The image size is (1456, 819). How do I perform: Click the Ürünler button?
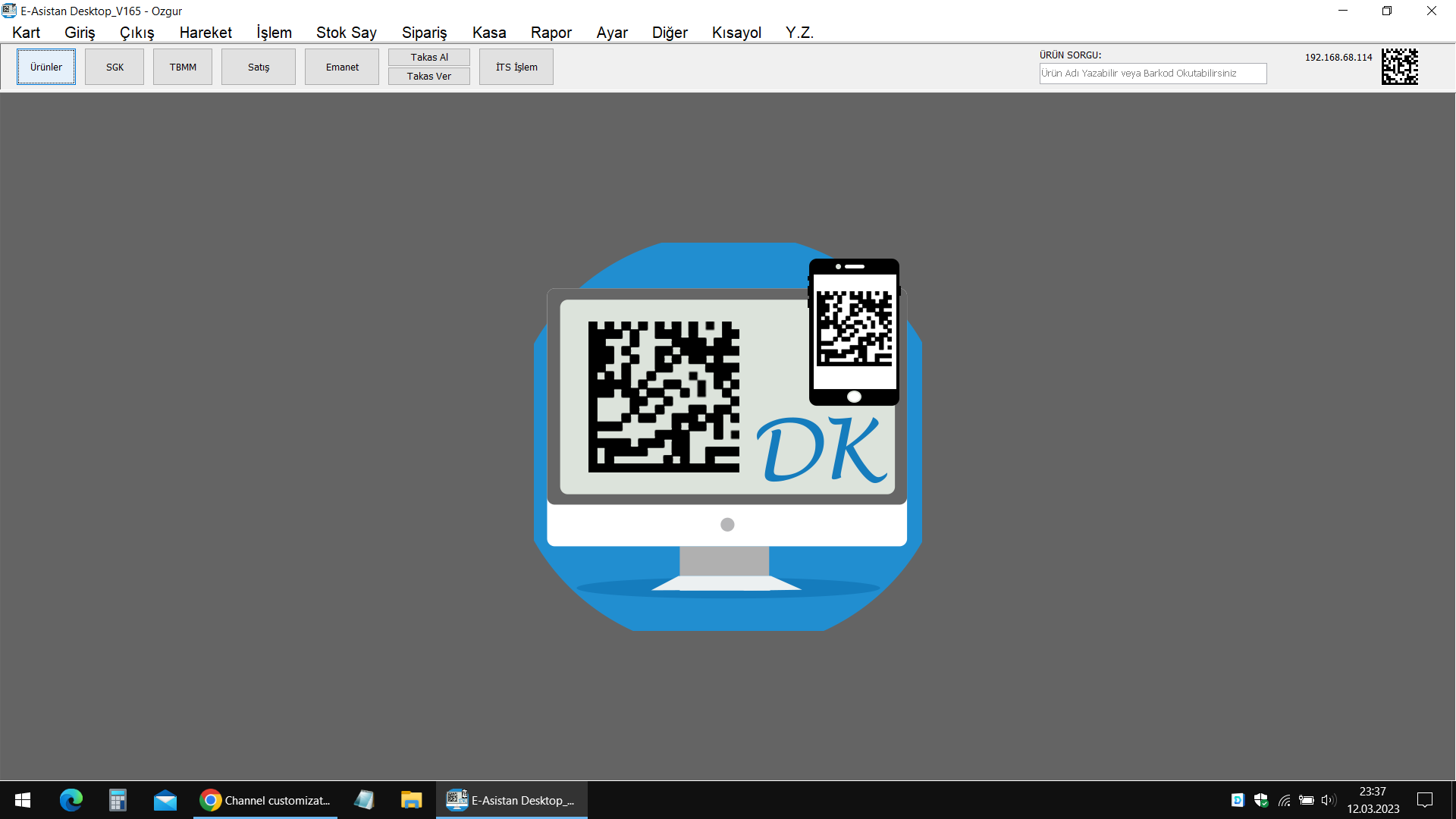click(46, 67)
